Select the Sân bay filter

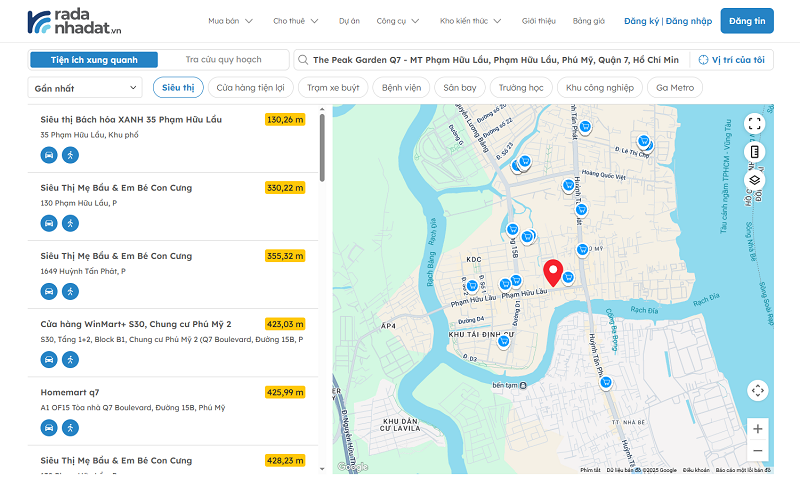[x=460, y=88]
